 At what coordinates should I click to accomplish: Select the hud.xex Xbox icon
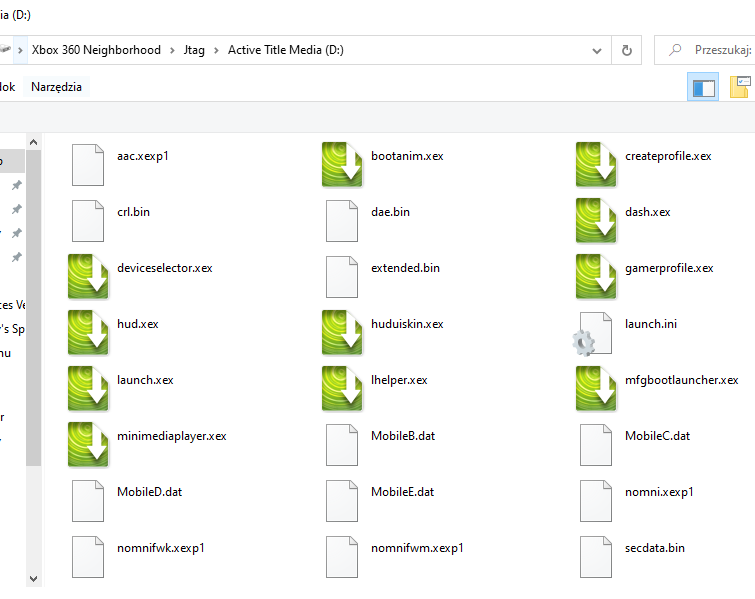88,333
